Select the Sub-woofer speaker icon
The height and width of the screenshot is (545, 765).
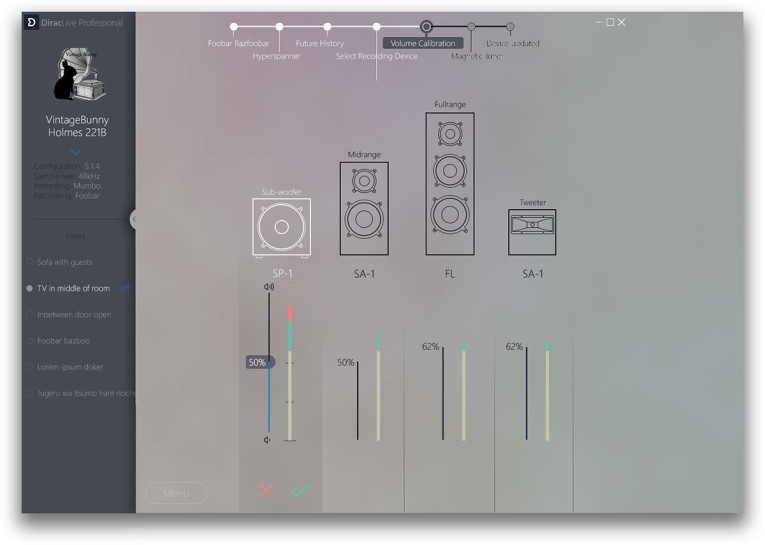click(282, 227)
